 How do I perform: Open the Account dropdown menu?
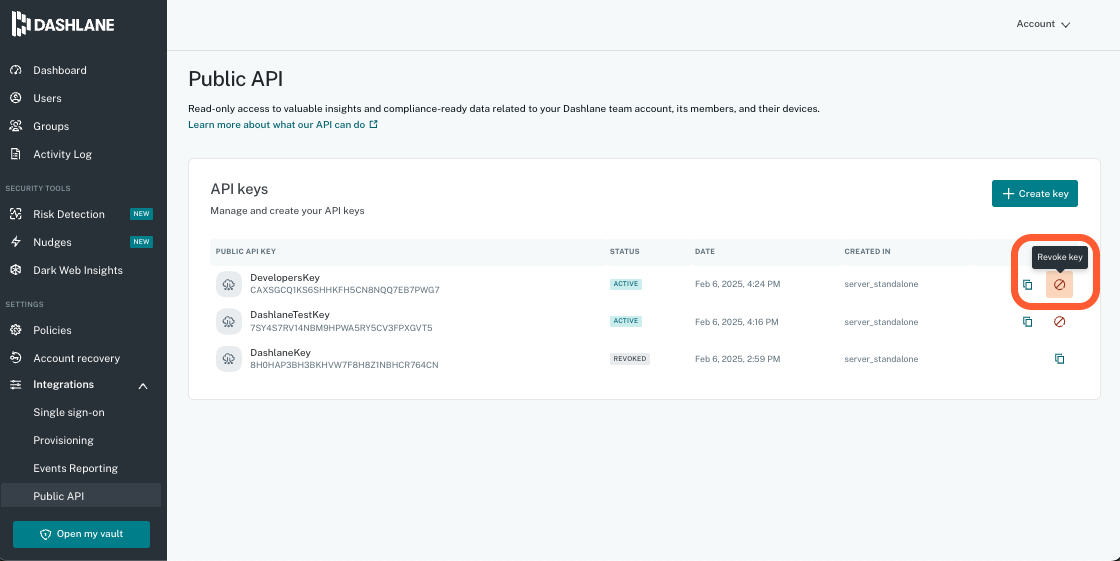(1043, 24)
